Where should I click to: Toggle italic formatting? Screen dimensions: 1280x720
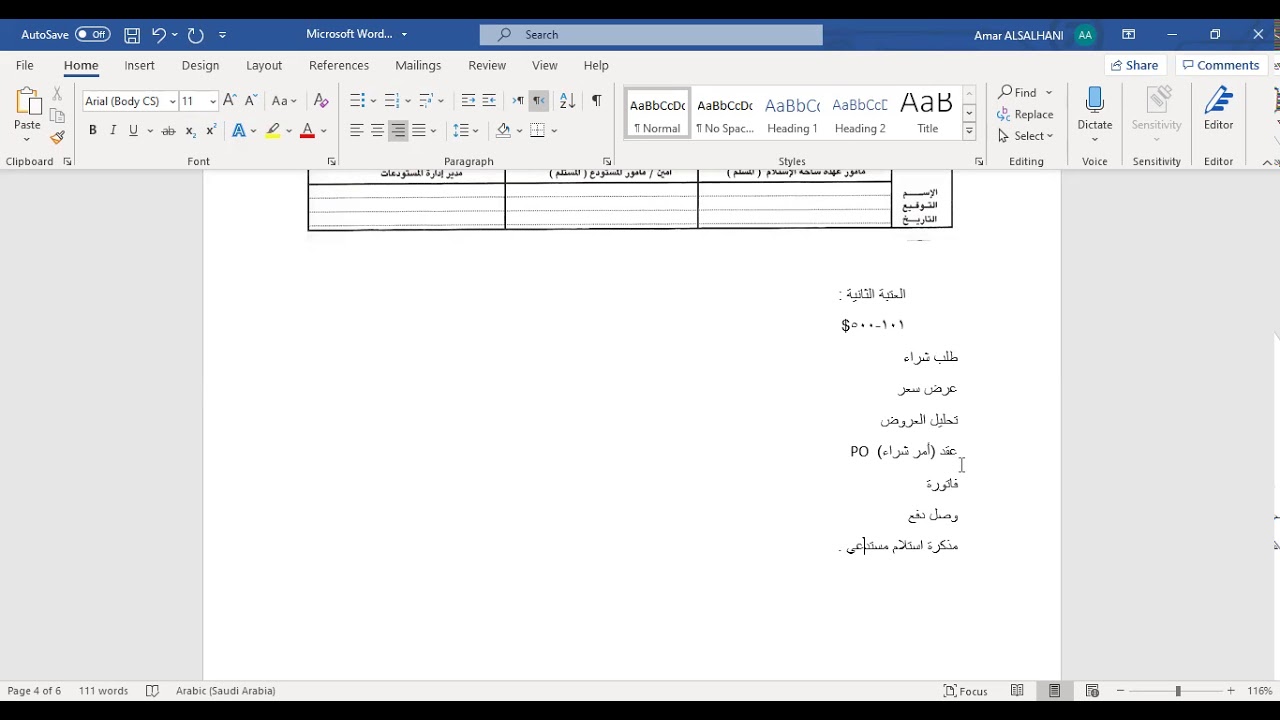113,131
